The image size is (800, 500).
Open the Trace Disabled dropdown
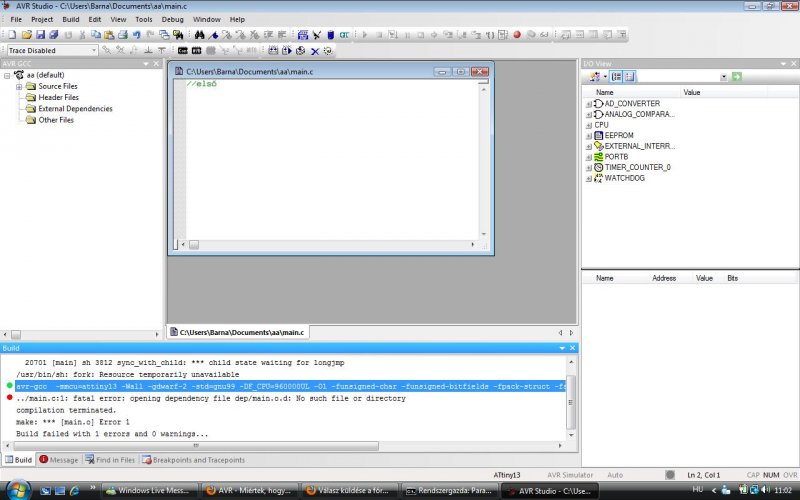(x=94, y=51)
